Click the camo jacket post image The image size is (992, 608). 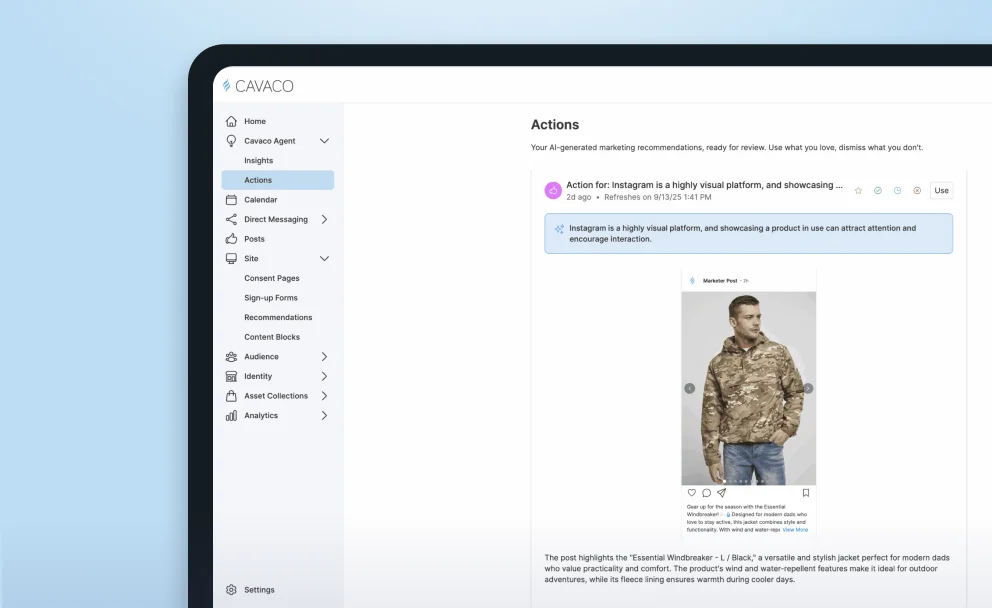748,388
